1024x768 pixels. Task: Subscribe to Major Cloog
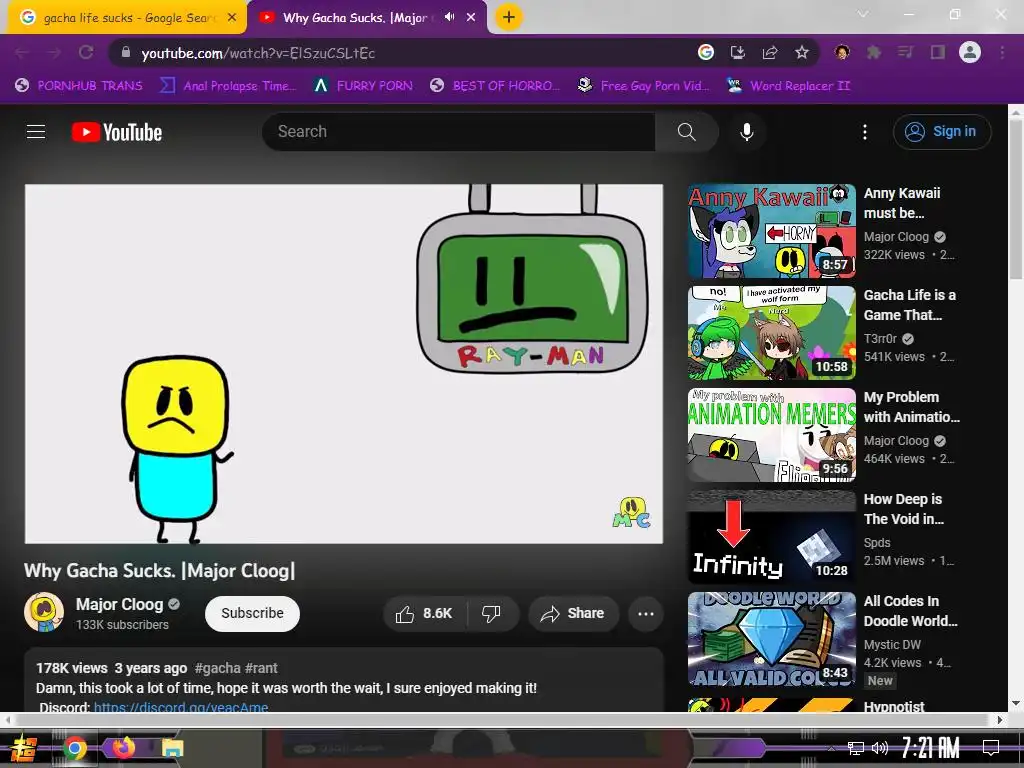[x=252, y=614]
